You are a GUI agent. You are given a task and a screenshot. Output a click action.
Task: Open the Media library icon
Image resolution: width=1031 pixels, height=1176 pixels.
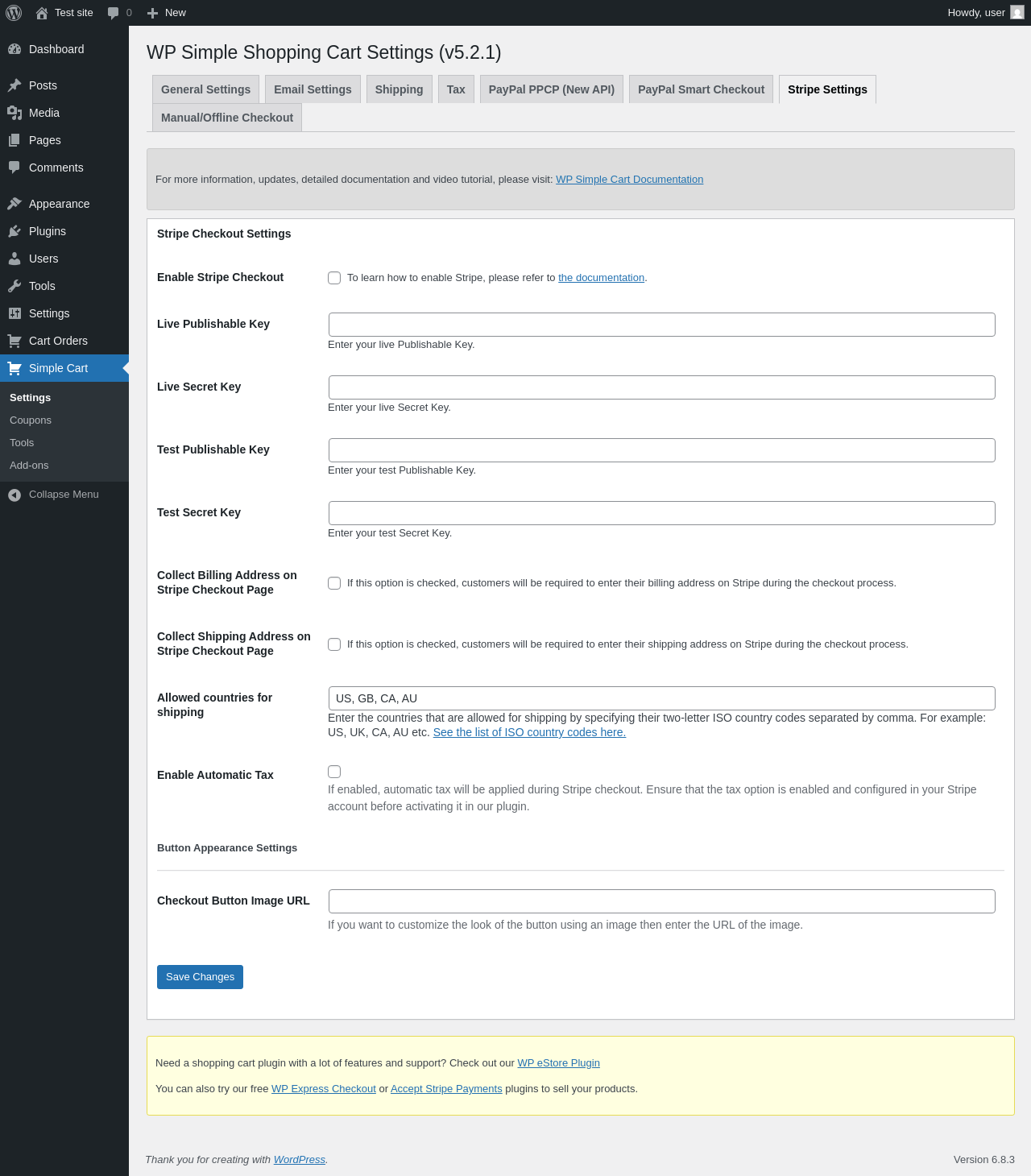(14, 113)
